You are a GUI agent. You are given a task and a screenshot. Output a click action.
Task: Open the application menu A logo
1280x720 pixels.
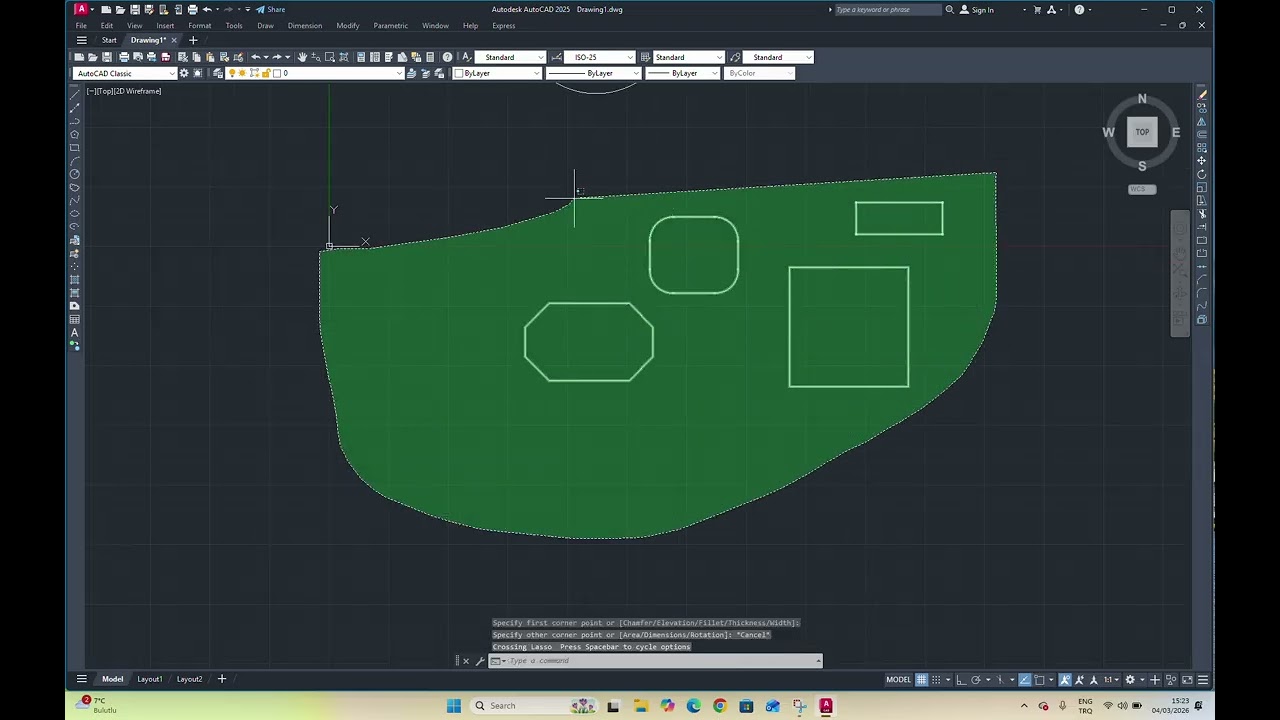point(81,9)
